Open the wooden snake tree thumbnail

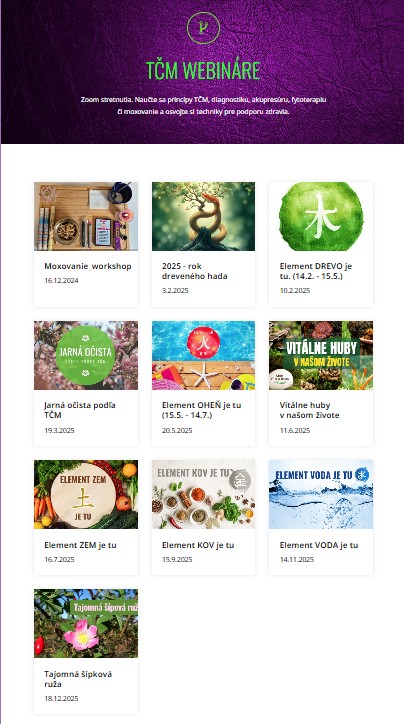tap(203, 216)
